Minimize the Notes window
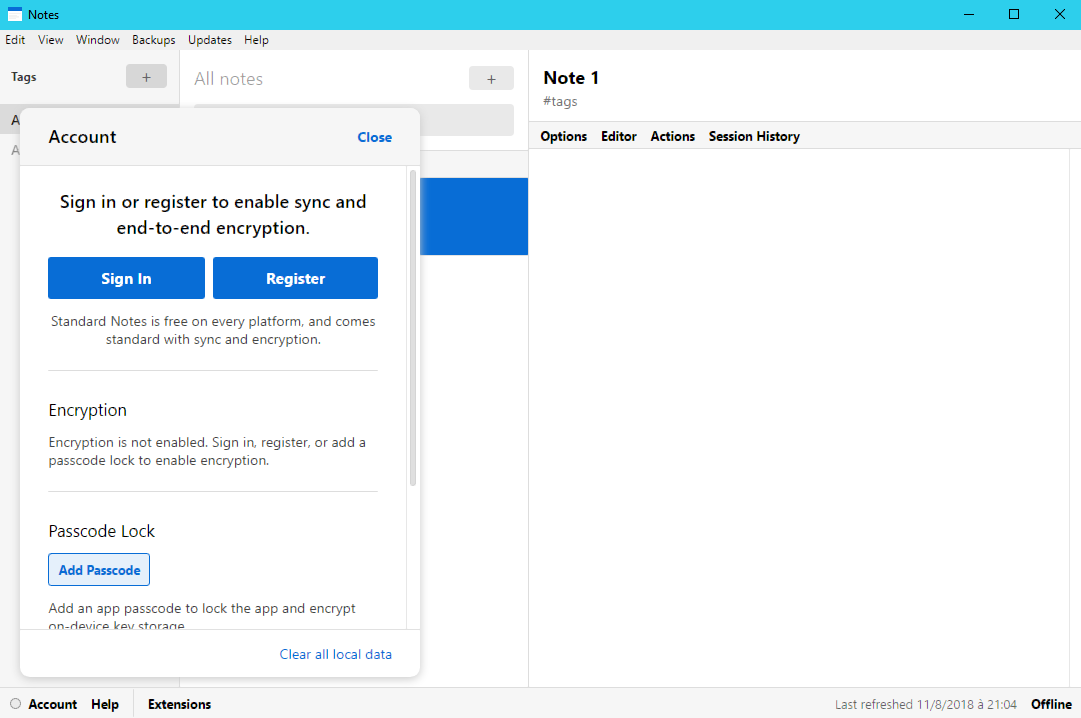The width and height of the screenshot is (1081, 718). pyautogui.click(x=969, y=14)
